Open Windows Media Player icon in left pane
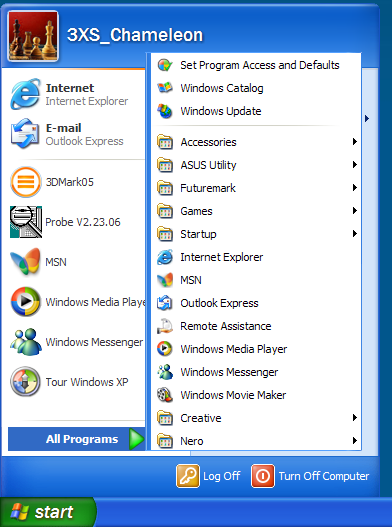This screenshot has height=527, width=392. [x=26, y=301]
